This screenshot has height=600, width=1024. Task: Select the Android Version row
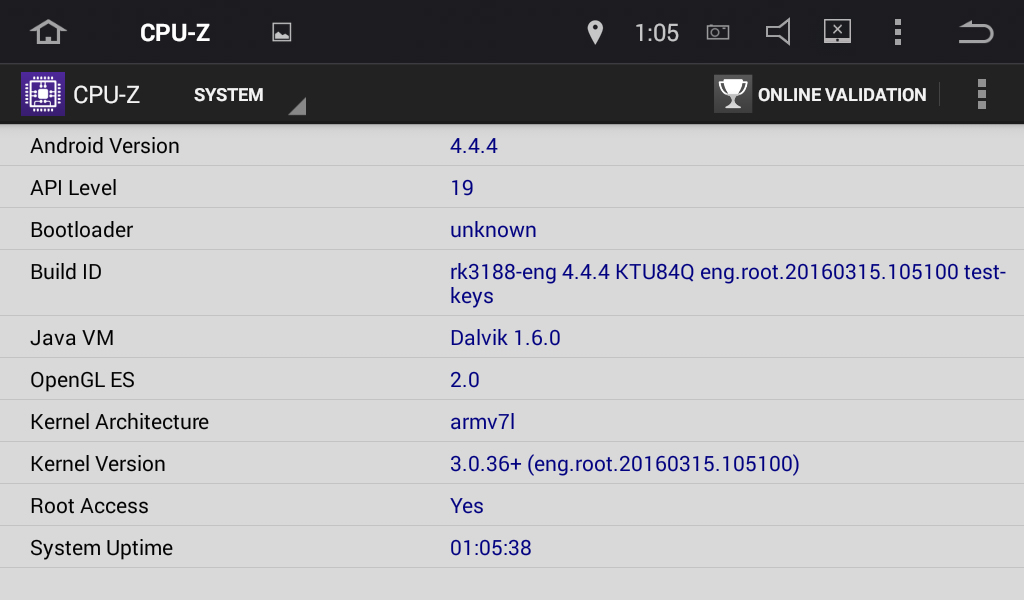coord(512,145)
